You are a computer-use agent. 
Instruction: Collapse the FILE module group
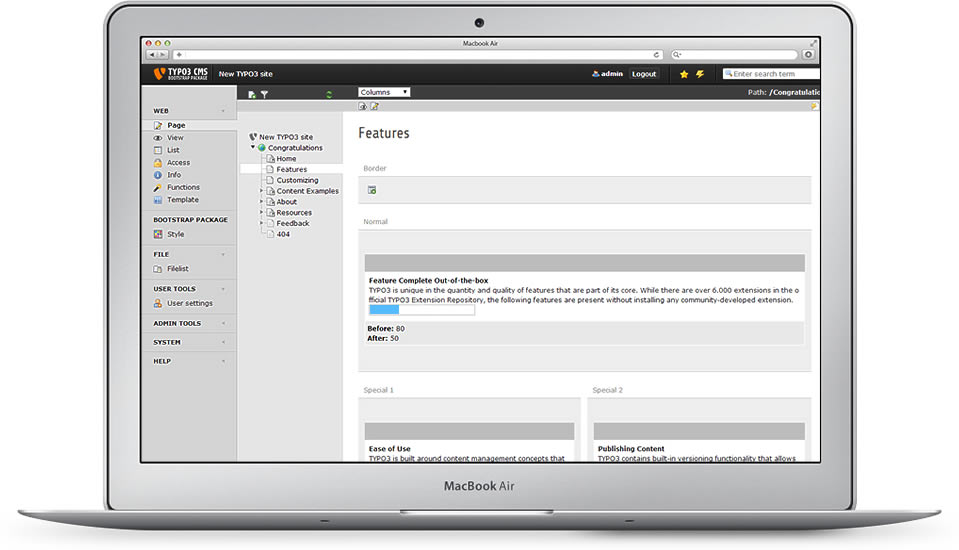point(223,255)
